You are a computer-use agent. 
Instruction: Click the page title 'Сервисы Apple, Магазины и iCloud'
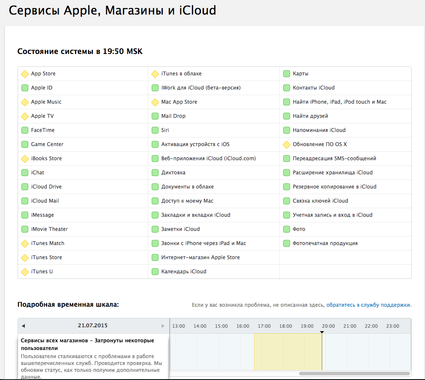(x=112, y=10)
